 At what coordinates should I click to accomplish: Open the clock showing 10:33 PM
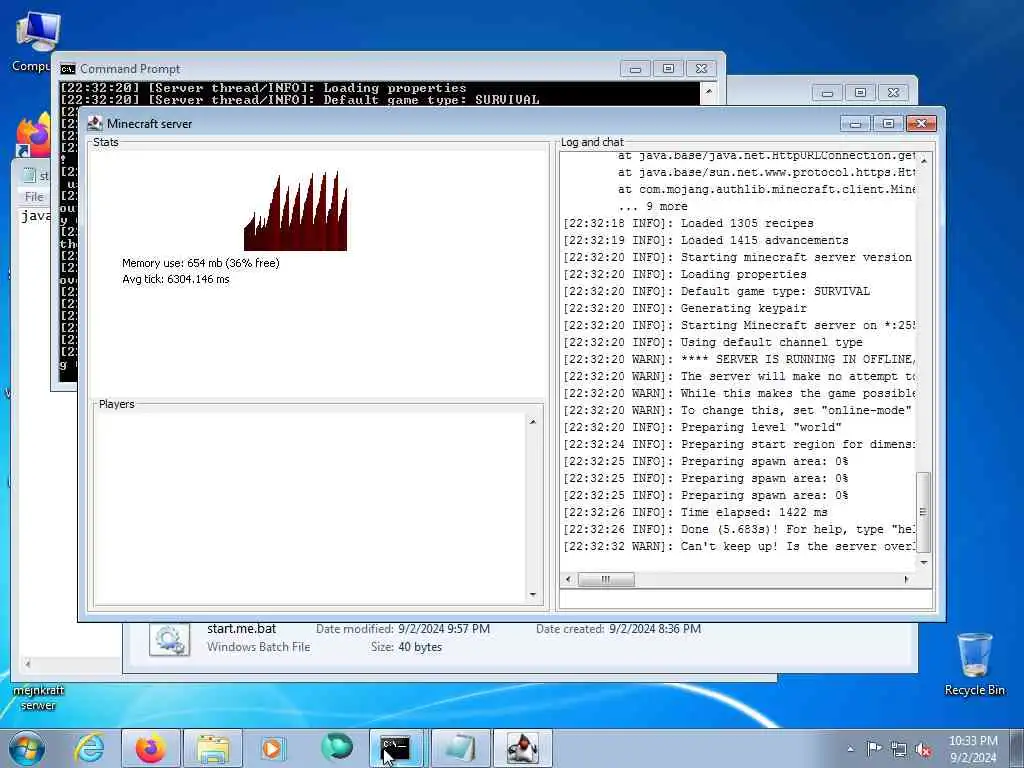(973, 748)
